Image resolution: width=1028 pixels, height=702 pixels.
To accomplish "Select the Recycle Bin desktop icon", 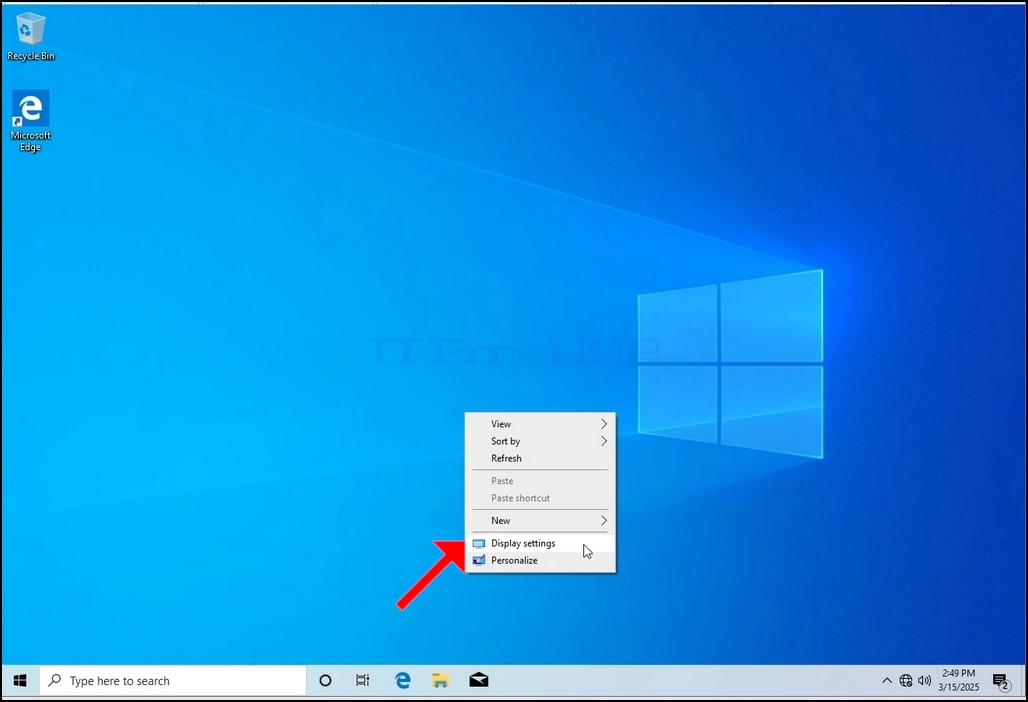I will coord(31,37).
